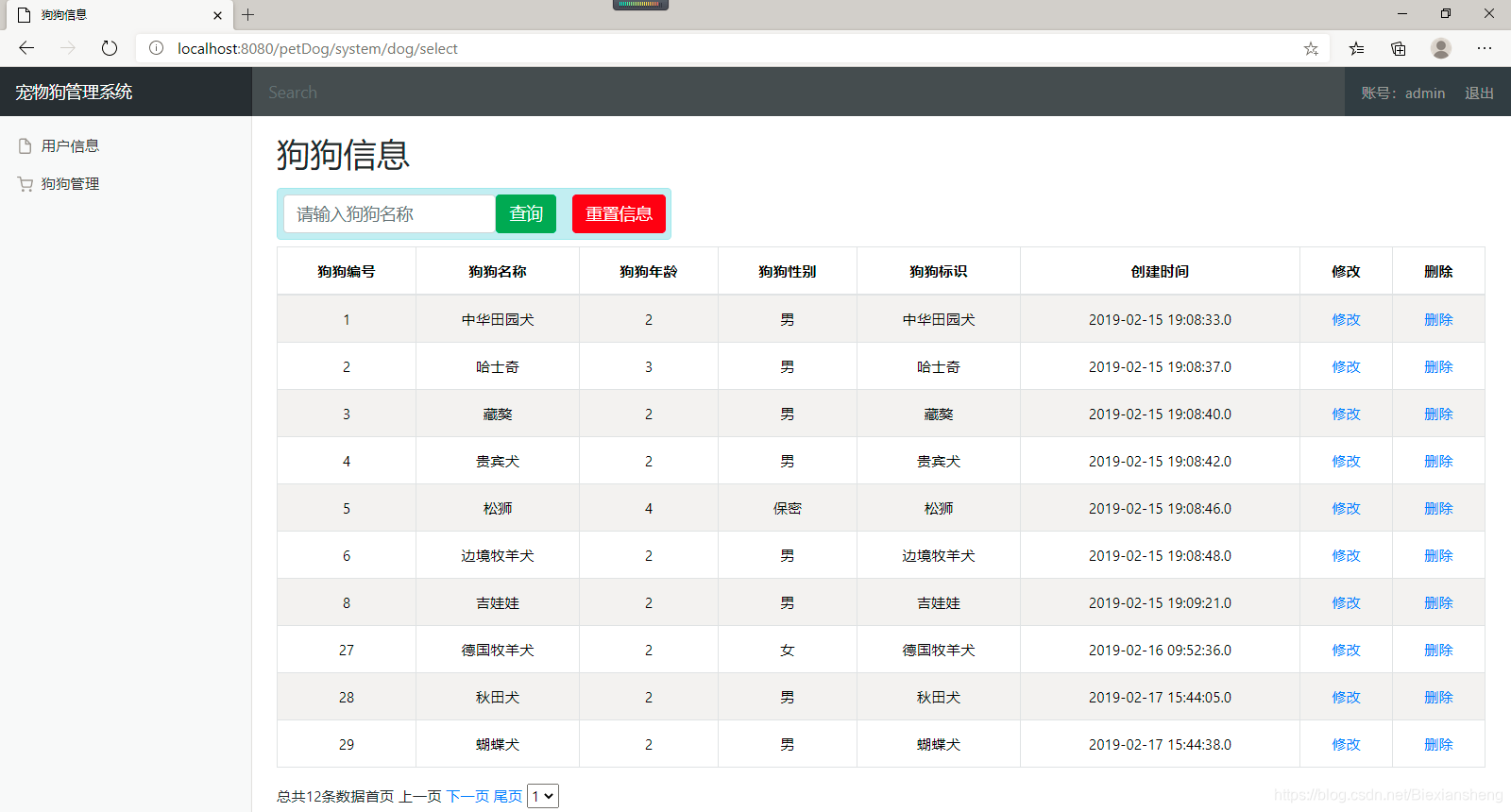Click 删除 for 中华田园犬 row
The image size is (1511, 812).
[1438, 319]
